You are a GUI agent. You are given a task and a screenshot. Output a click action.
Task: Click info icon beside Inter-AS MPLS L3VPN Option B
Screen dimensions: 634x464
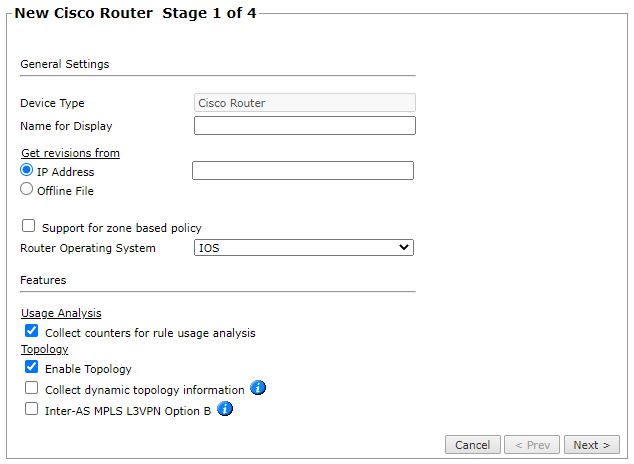pyautogui.click(x=225, y=408)
